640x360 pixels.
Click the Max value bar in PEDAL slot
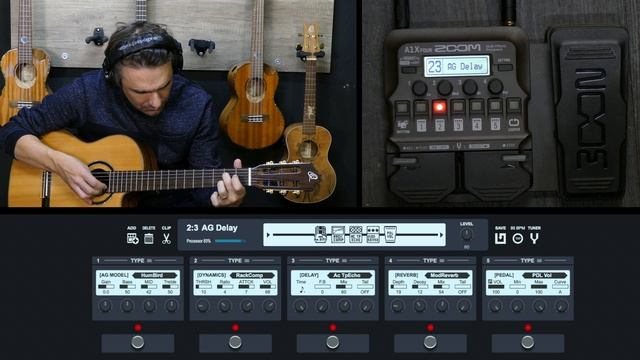pyautogui.click(x=539, y=287)
